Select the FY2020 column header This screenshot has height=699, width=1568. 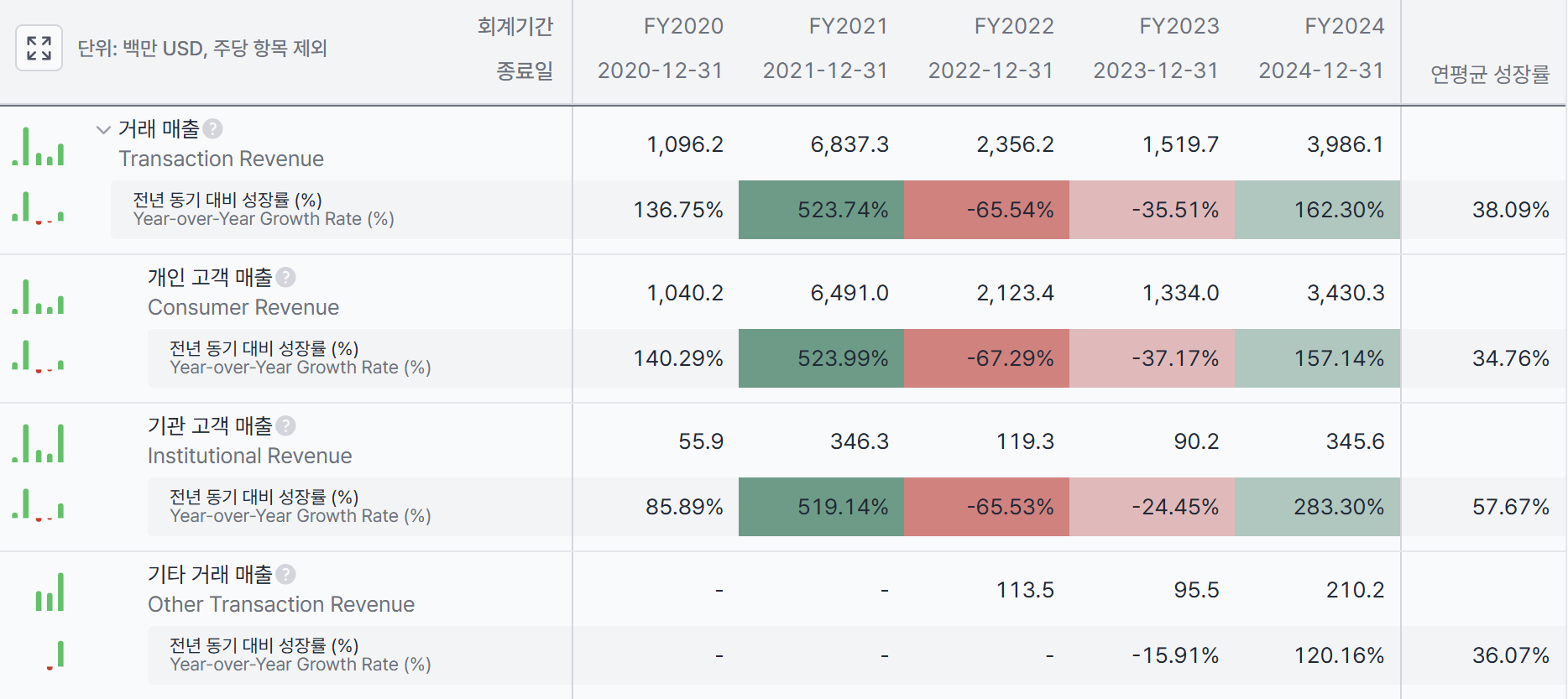pyautogui.click(x=683, y=26)
